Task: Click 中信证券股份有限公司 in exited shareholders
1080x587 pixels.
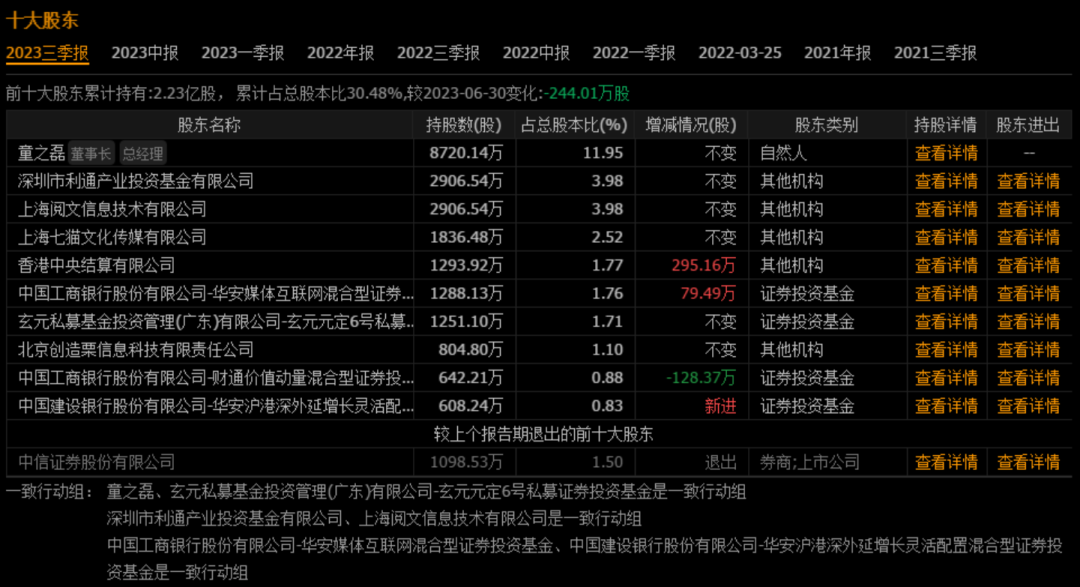Action: (96, 462)
